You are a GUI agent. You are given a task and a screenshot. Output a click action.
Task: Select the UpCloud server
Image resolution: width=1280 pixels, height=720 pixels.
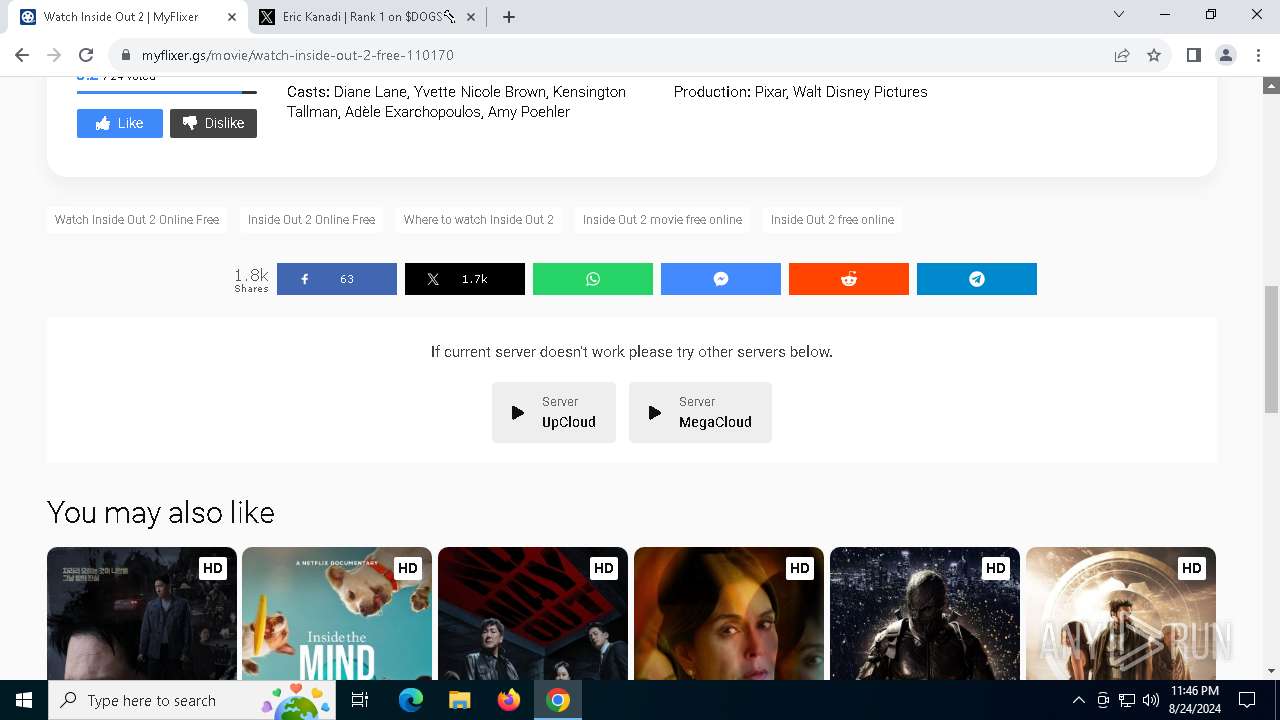pyautogui.click(x=554, y=412)
